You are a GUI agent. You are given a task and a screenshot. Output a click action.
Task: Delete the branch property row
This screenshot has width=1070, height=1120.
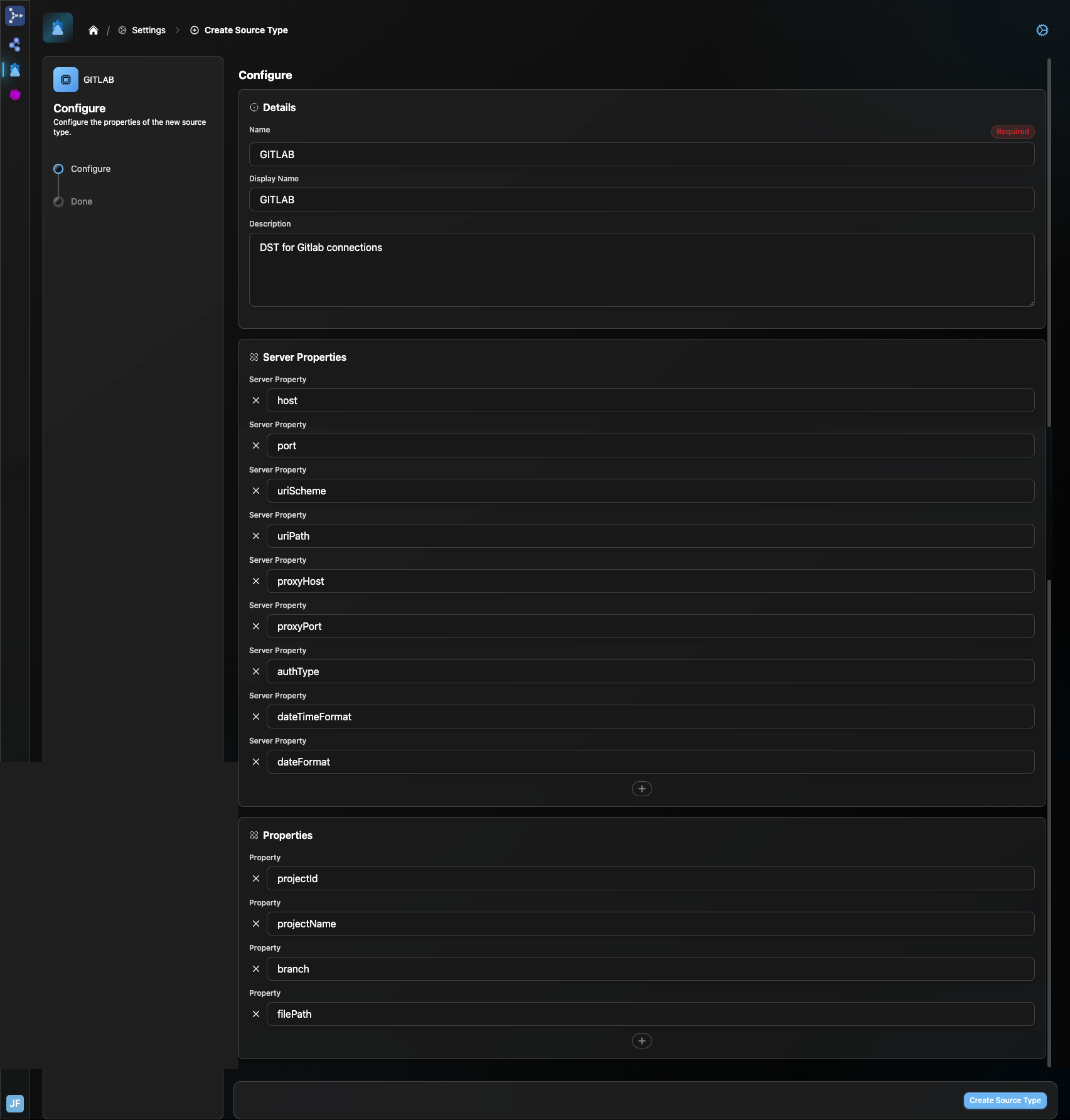coord(256,969)
